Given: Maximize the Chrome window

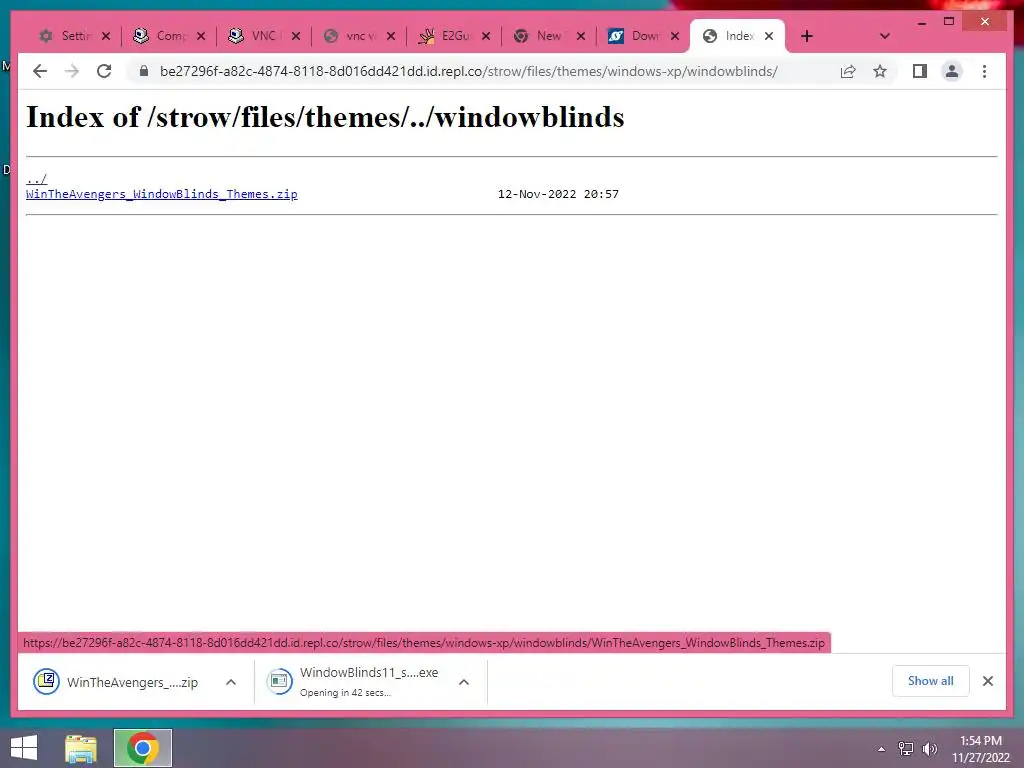Looking at the screenshot, I should [949, 22].
